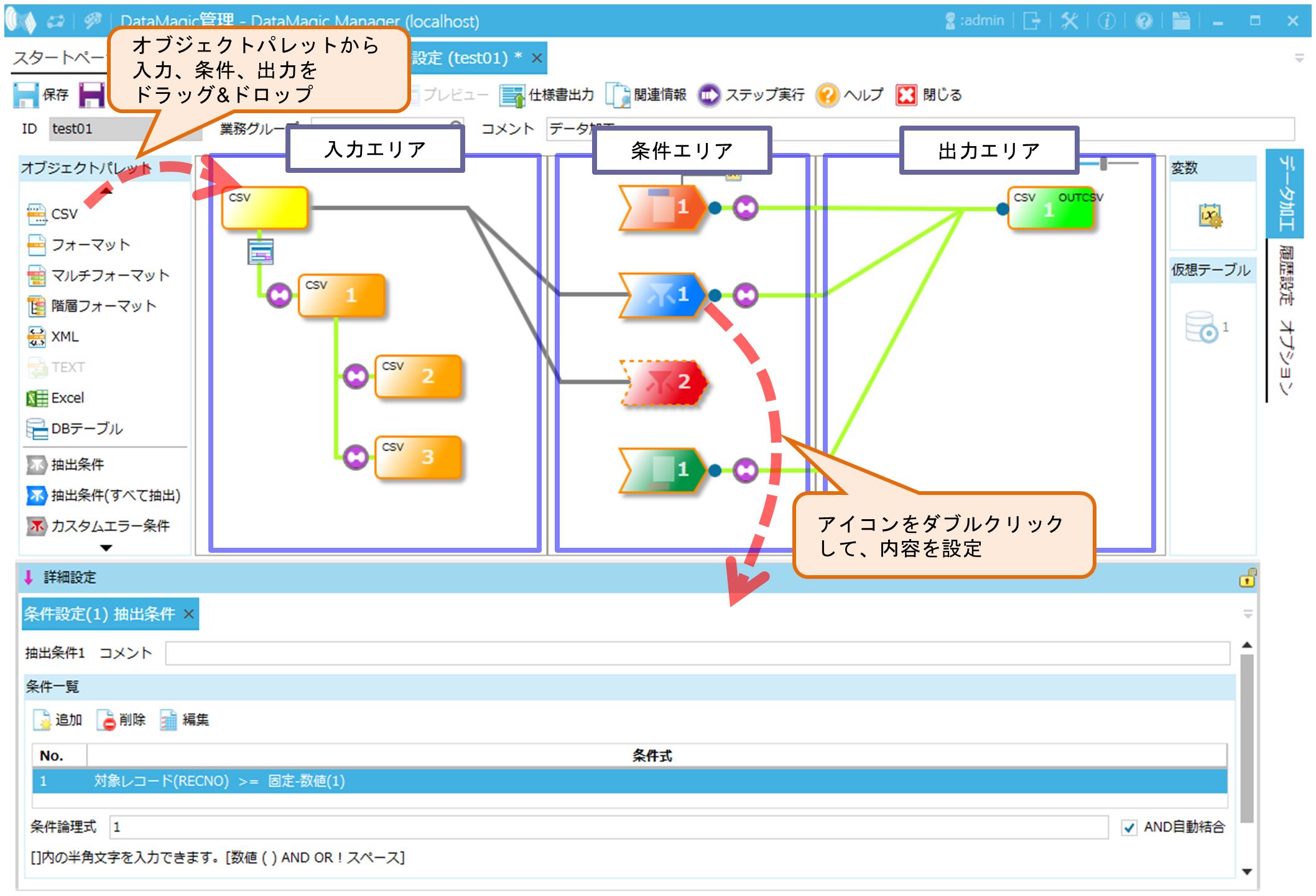1316x896 pixels.
Task: Select DBテーブル in the object palette
Action: 75,428
